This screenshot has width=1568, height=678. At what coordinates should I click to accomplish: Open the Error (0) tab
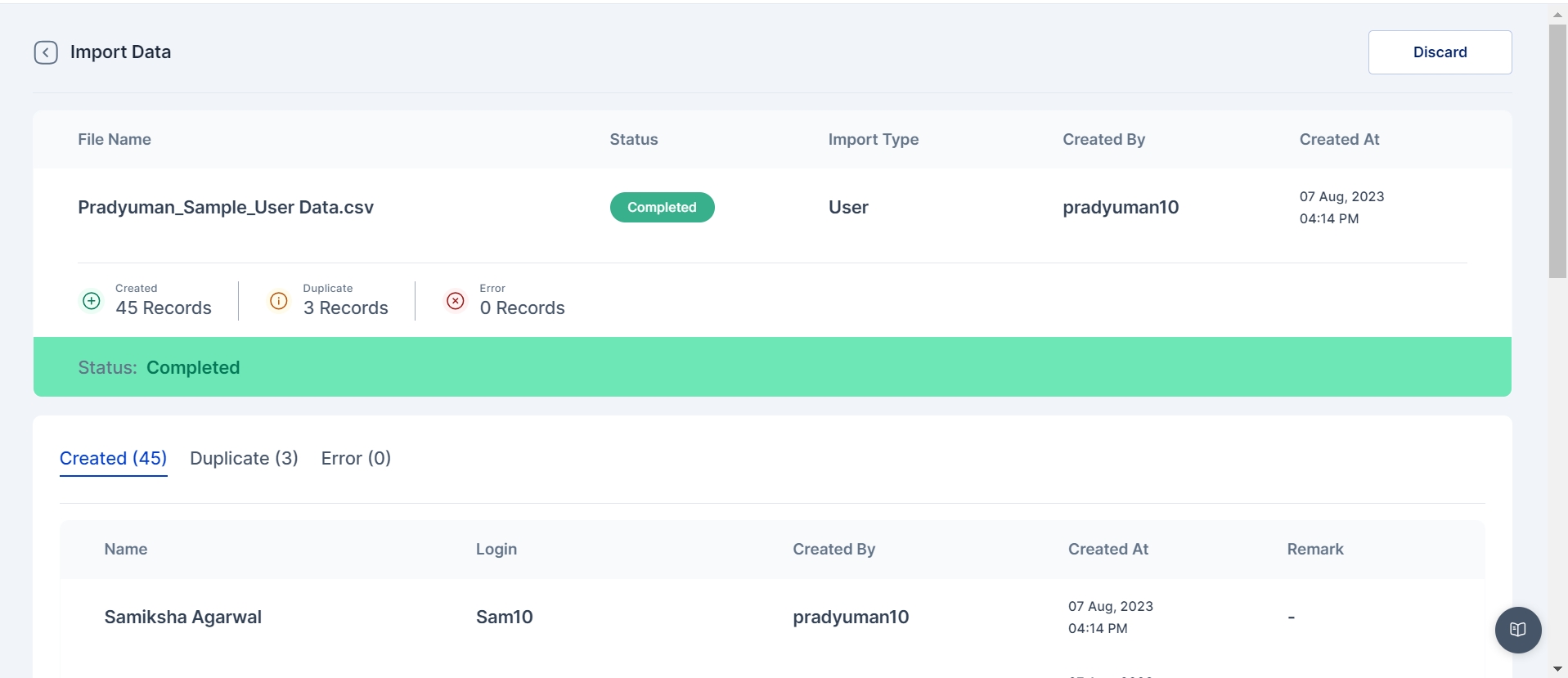click(356, 459)
